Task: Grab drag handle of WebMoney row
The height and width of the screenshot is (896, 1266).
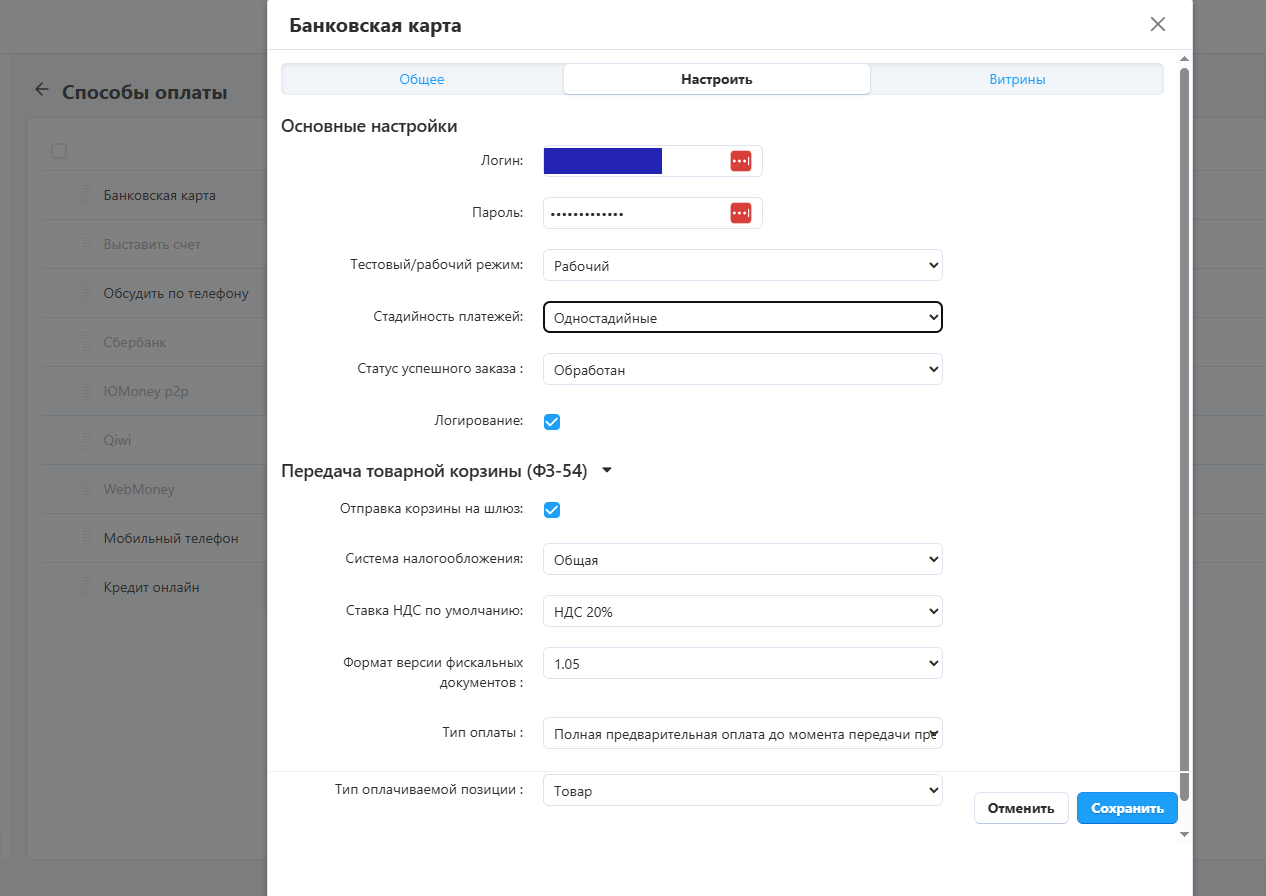Action: pyautogui.click(x=87, y=489)
